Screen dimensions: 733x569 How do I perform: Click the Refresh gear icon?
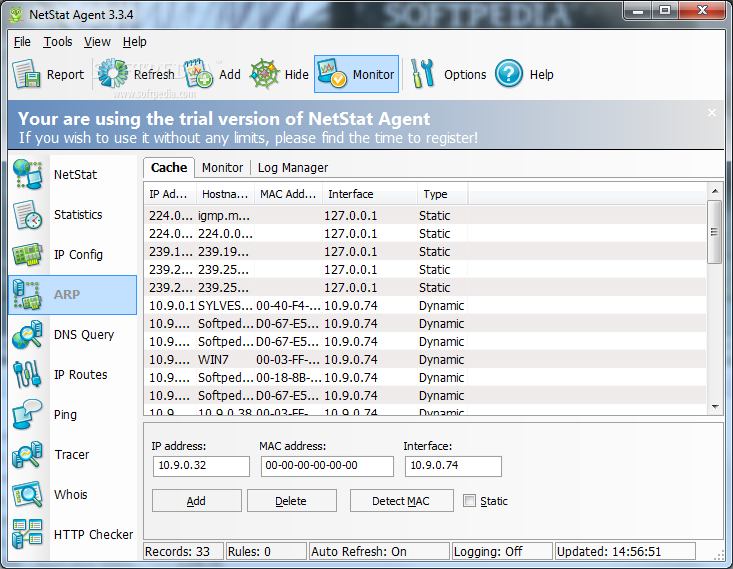pos(113,73)
